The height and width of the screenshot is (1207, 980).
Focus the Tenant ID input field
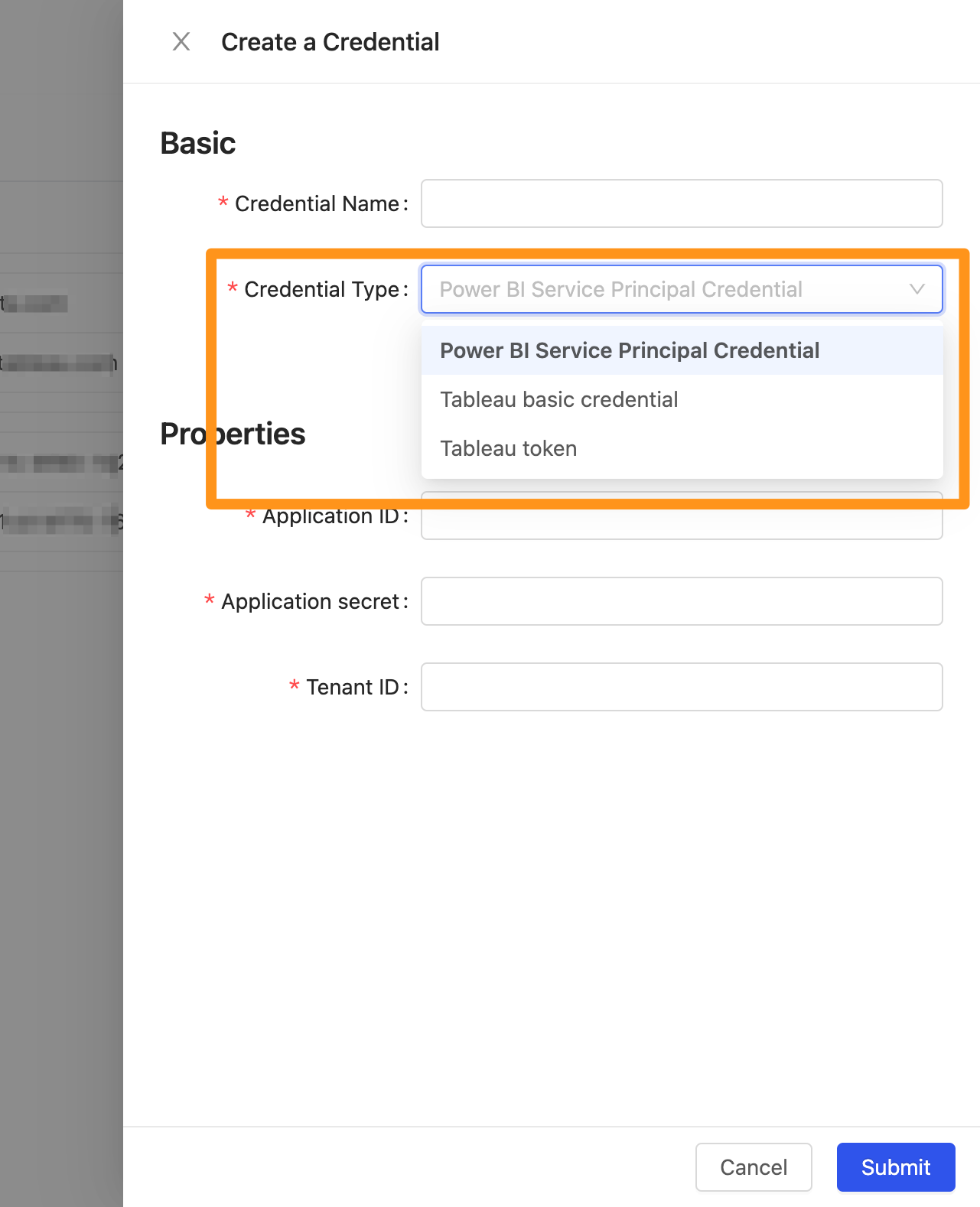(682, 687)
